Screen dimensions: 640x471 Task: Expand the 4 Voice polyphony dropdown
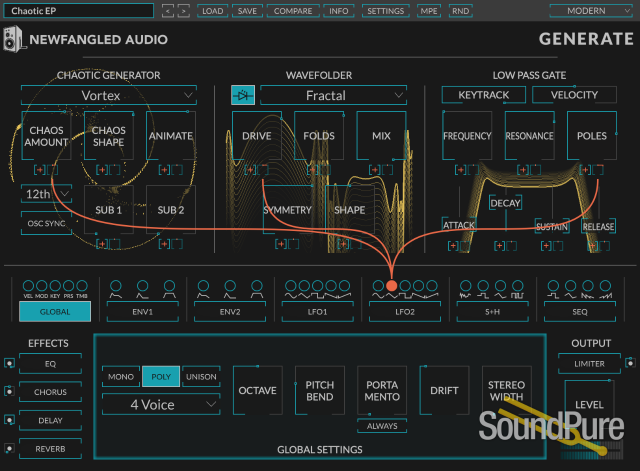[x=160, y=404]
